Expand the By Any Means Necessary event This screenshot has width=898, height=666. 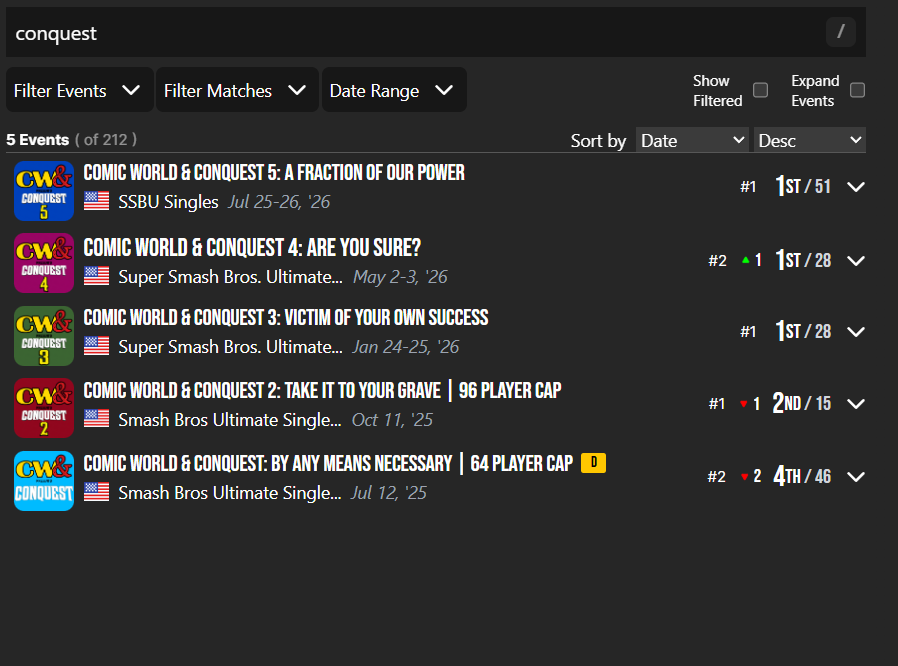[x=856, y=477]
